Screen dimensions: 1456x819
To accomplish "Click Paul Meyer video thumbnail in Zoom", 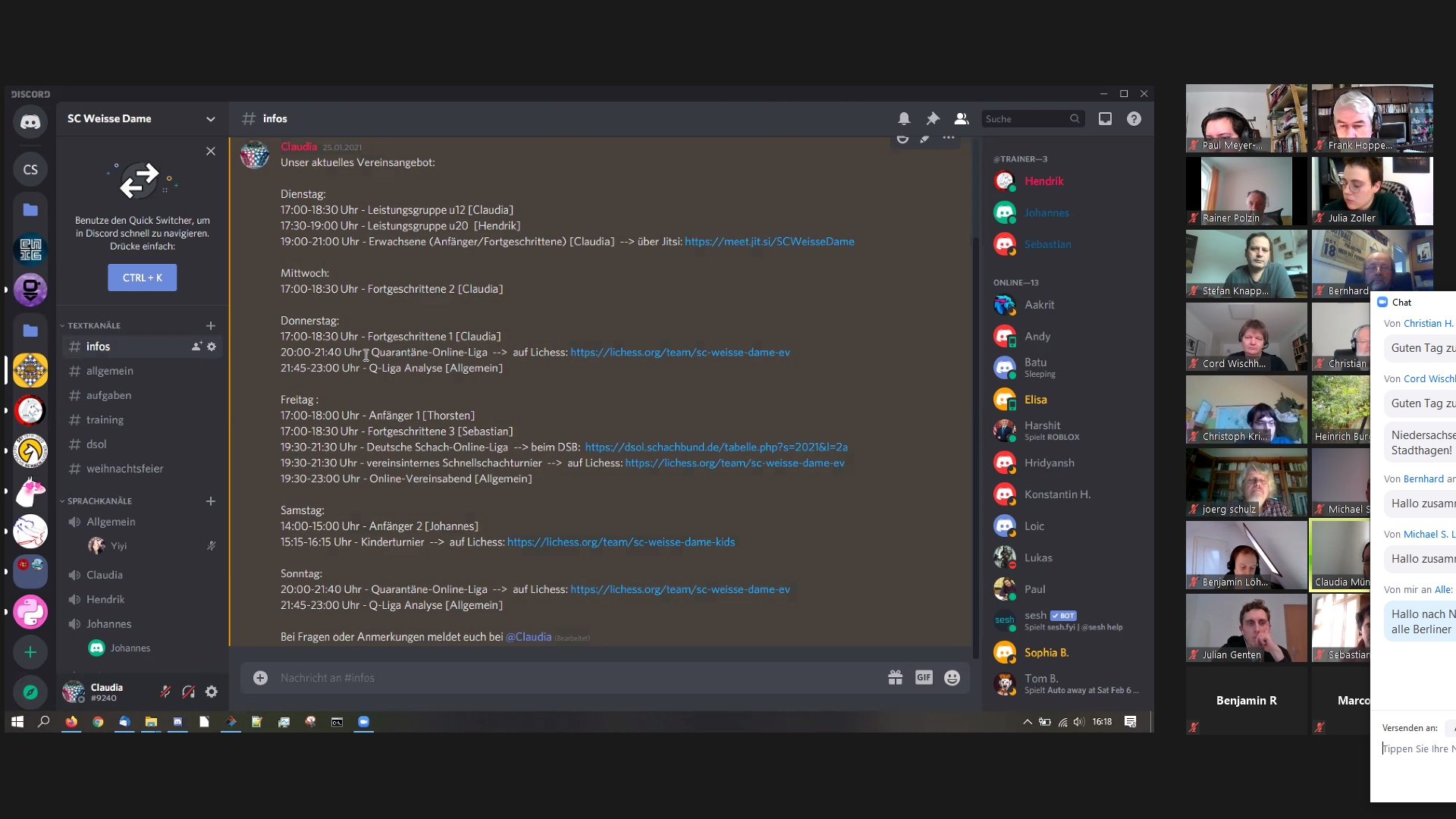I will [x=1247, y=118].
